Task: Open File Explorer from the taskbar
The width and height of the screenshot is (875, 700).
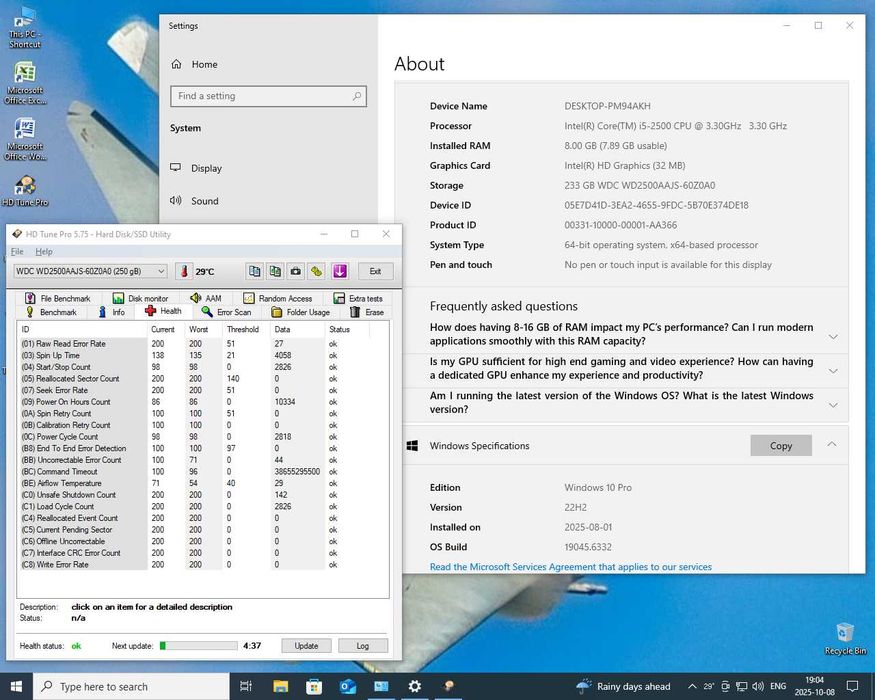Action: coord(280,687)
